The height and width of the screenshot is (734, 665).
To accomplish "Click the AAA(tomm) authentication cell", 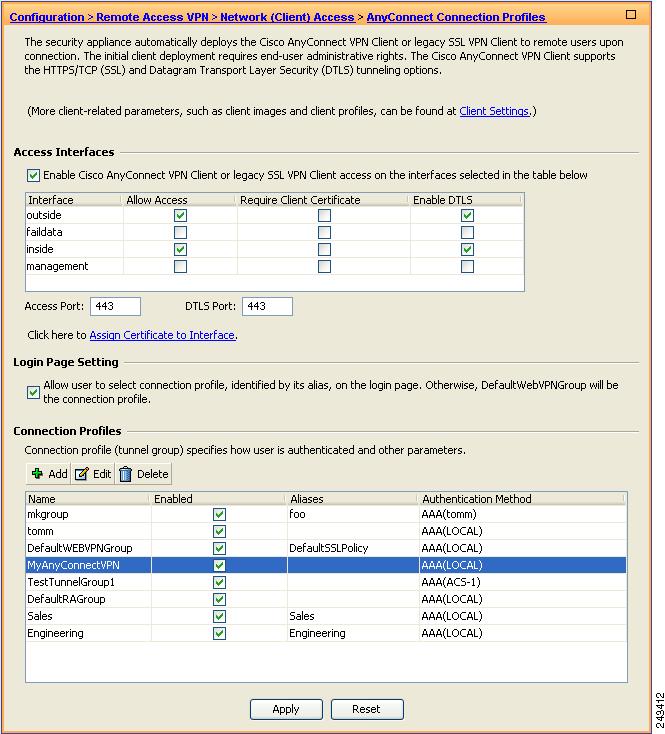I will [523, 514].
